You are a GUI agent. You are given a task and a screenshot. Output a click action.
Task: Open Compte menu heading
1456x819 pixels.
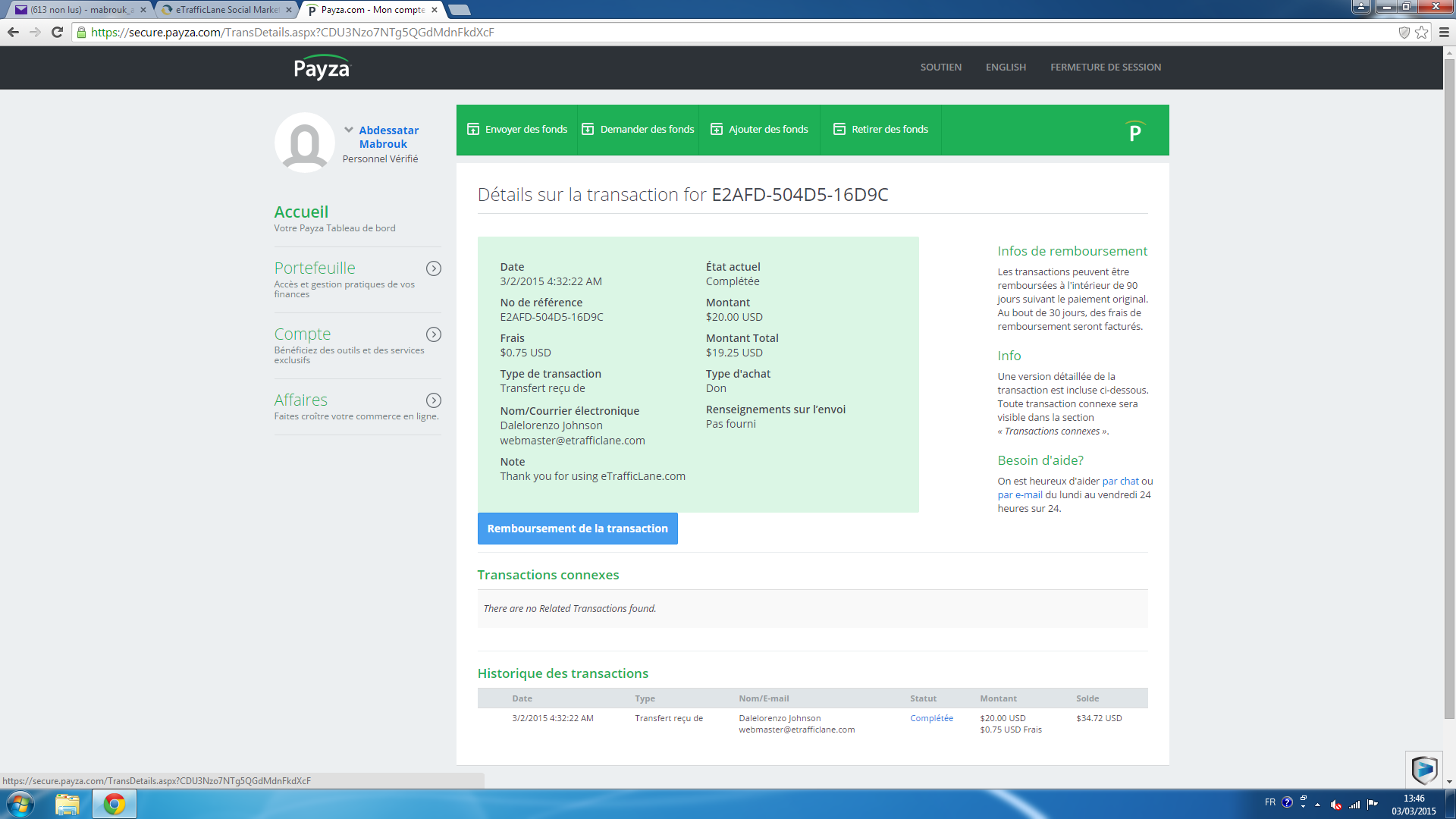(x=303, y=334)
